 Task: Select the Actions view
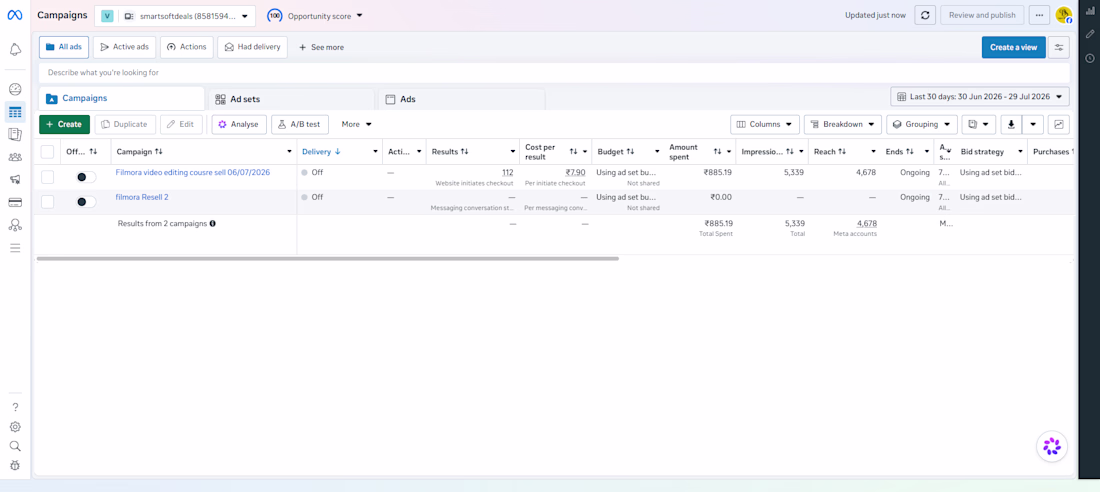pyautogui.click(x=187, y=47)
